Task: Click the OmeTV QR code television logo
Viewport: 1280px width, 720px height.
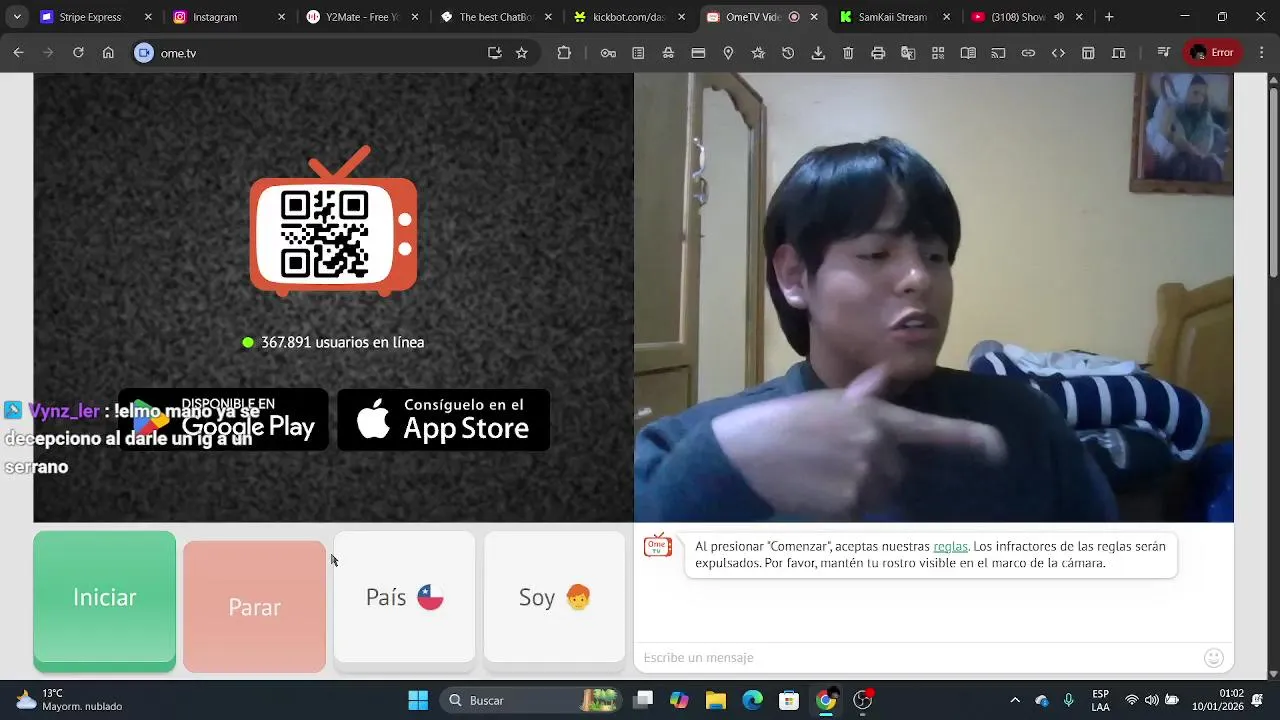Action: pyautogui.click(x=333, y=221)
